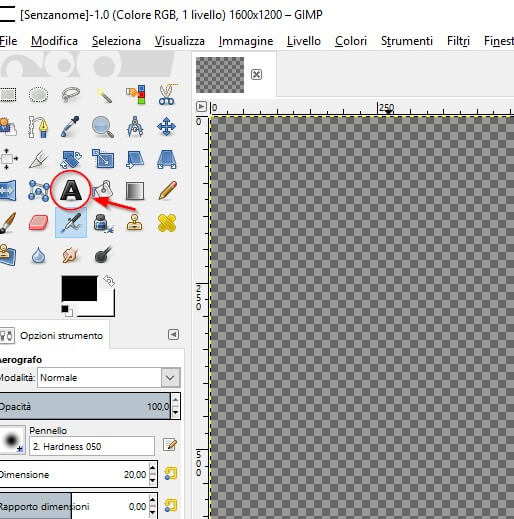Open the tool options tab configuration menu
Screen dimensions: 514x519
coord(173,334)
